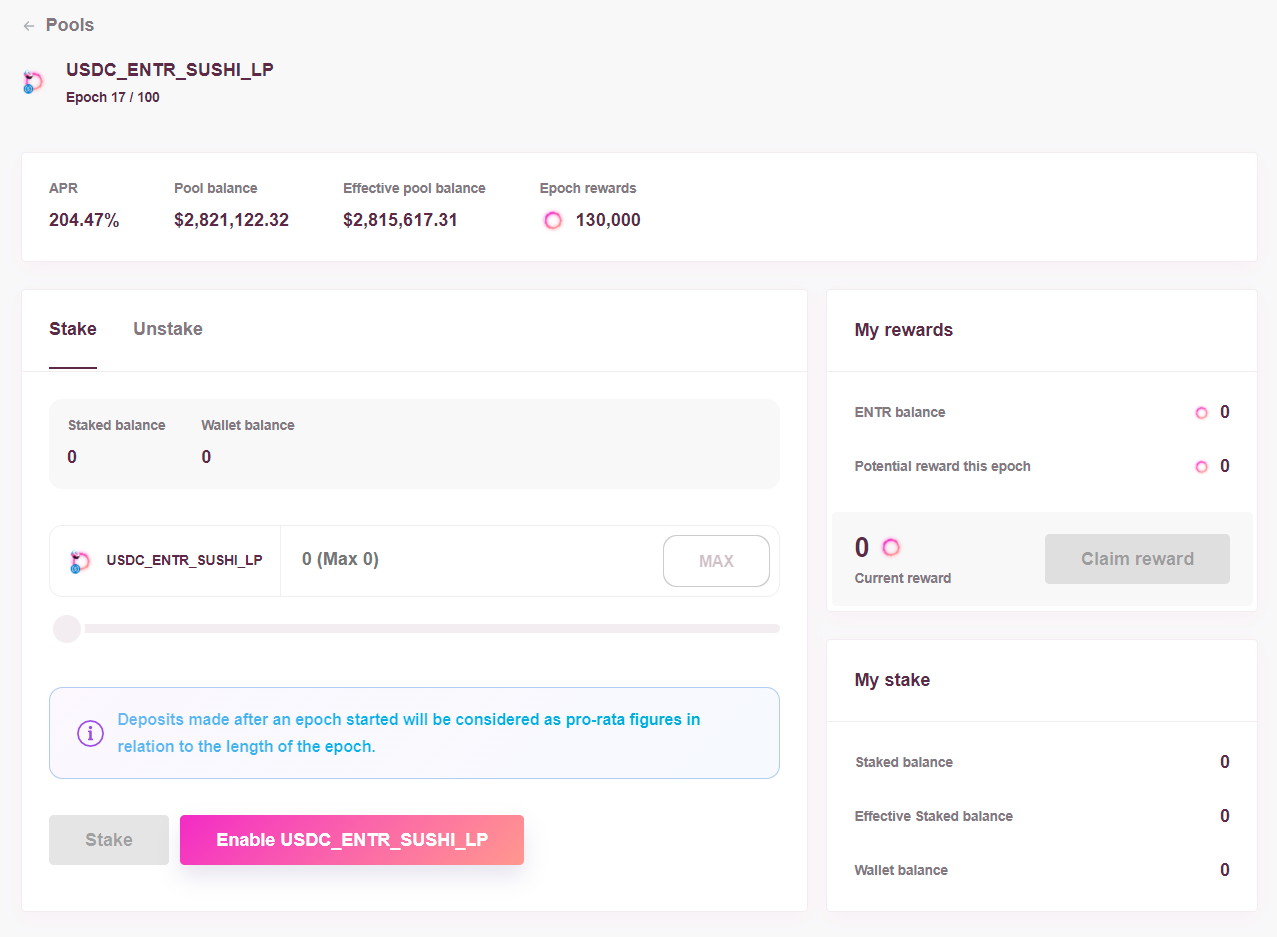The height and width of the screenshot is (937, 1277).
Task: Click Effective Staked balance label in My stake
Action: pyautogui.click(x=934, y=816)
